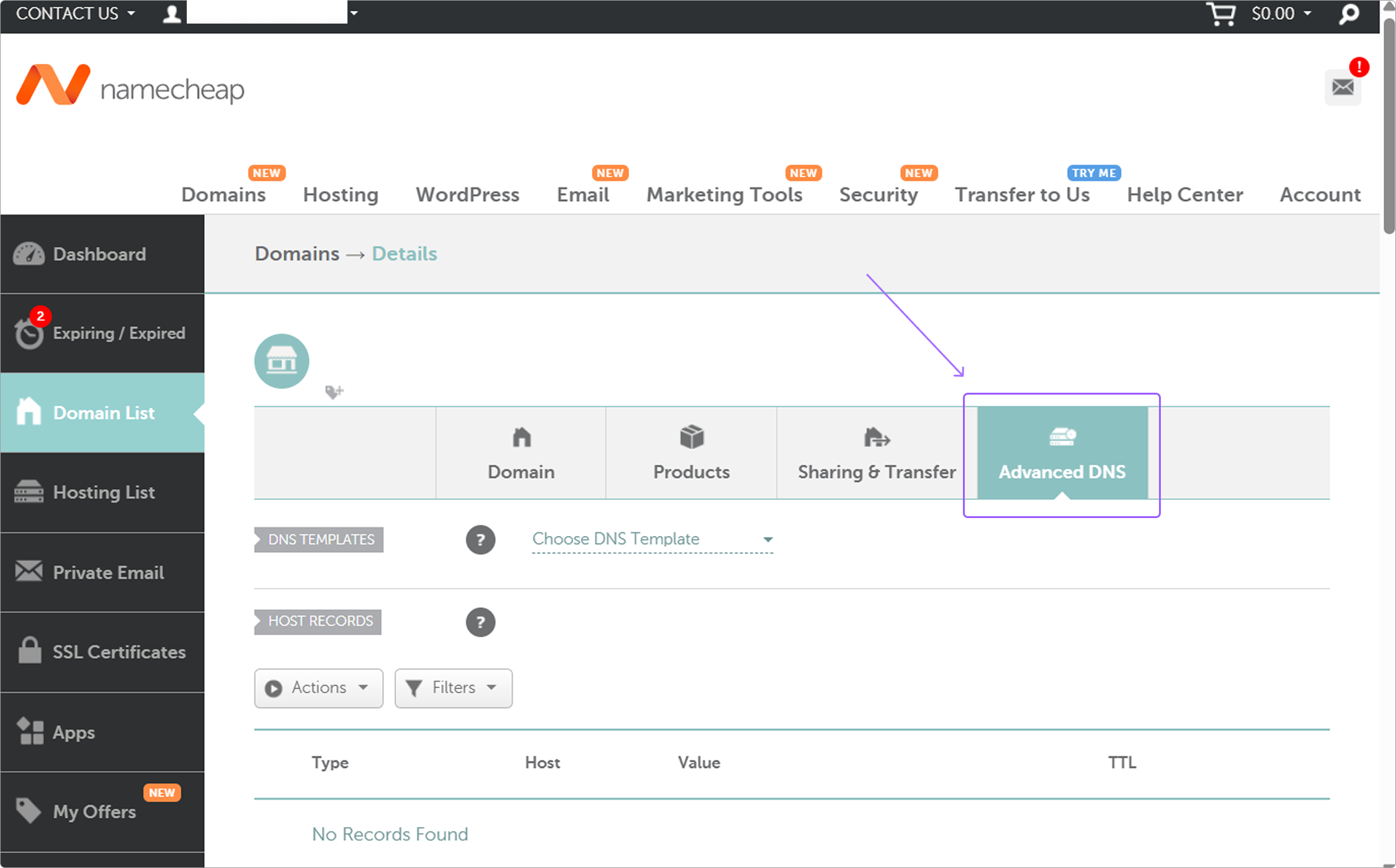Expand the $0.00 cart dropdown
This screenshot has height=868, width=1396.
pyautogui.click(x=1281, y=14)
